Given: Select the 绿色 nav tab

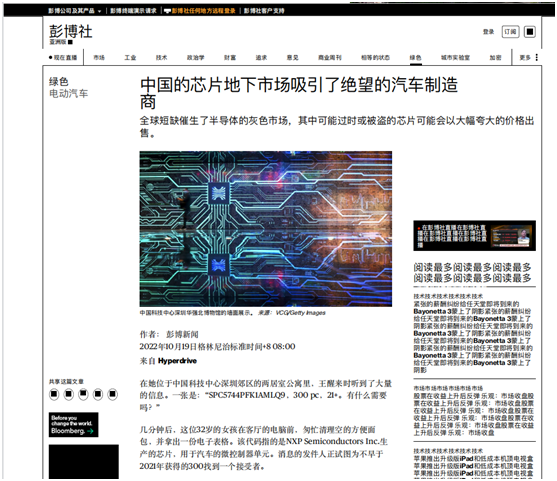Looking at the screenshot, I should (416, 58).
